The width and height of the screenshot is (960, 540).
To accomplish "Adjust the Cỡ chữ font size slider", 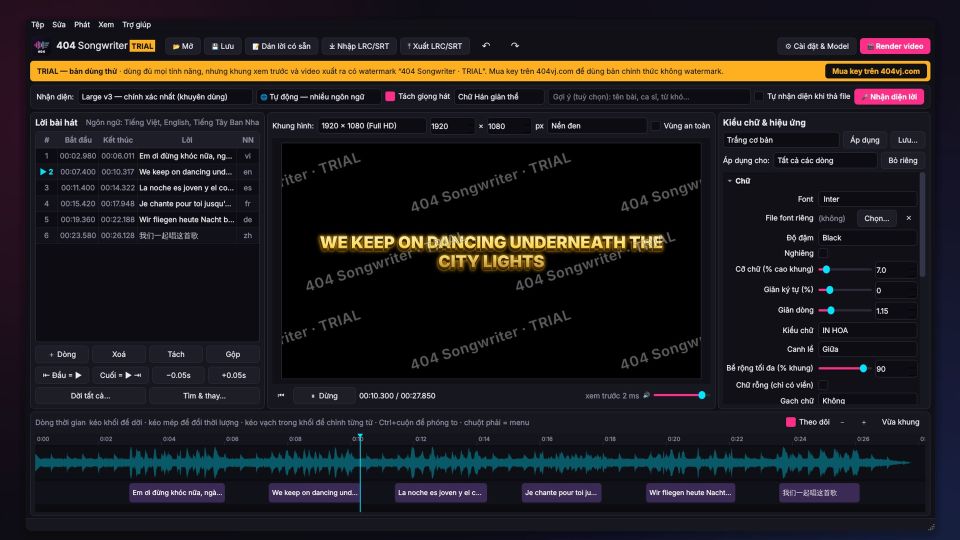I will [845, 269].
